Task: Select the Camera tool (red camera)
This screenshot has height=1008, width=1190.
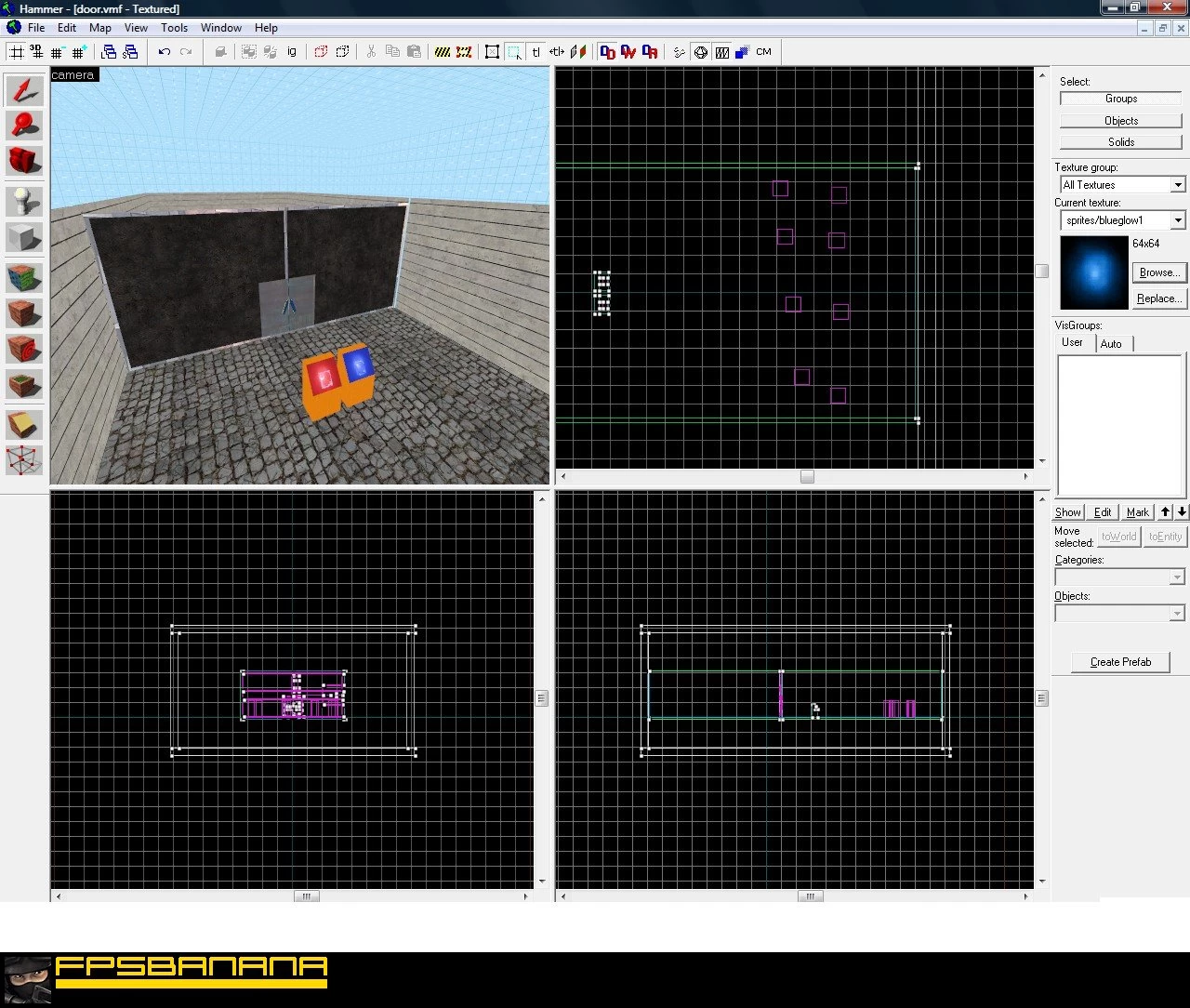Action: (24, 161)
